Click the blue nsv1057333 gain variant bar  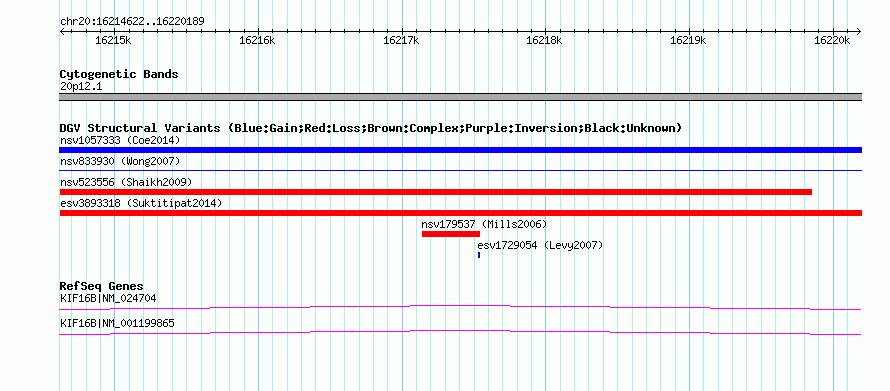point(460,150)
